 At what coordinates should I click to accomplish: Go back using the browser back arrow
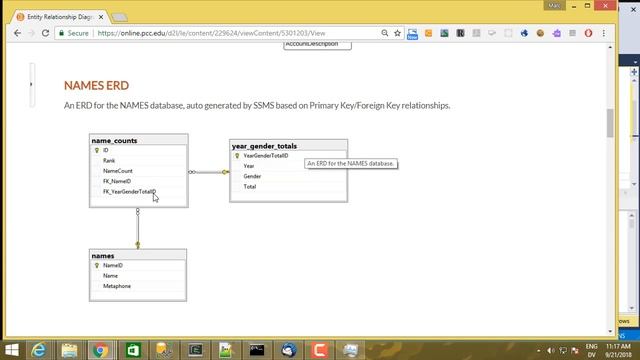(17, 33)
